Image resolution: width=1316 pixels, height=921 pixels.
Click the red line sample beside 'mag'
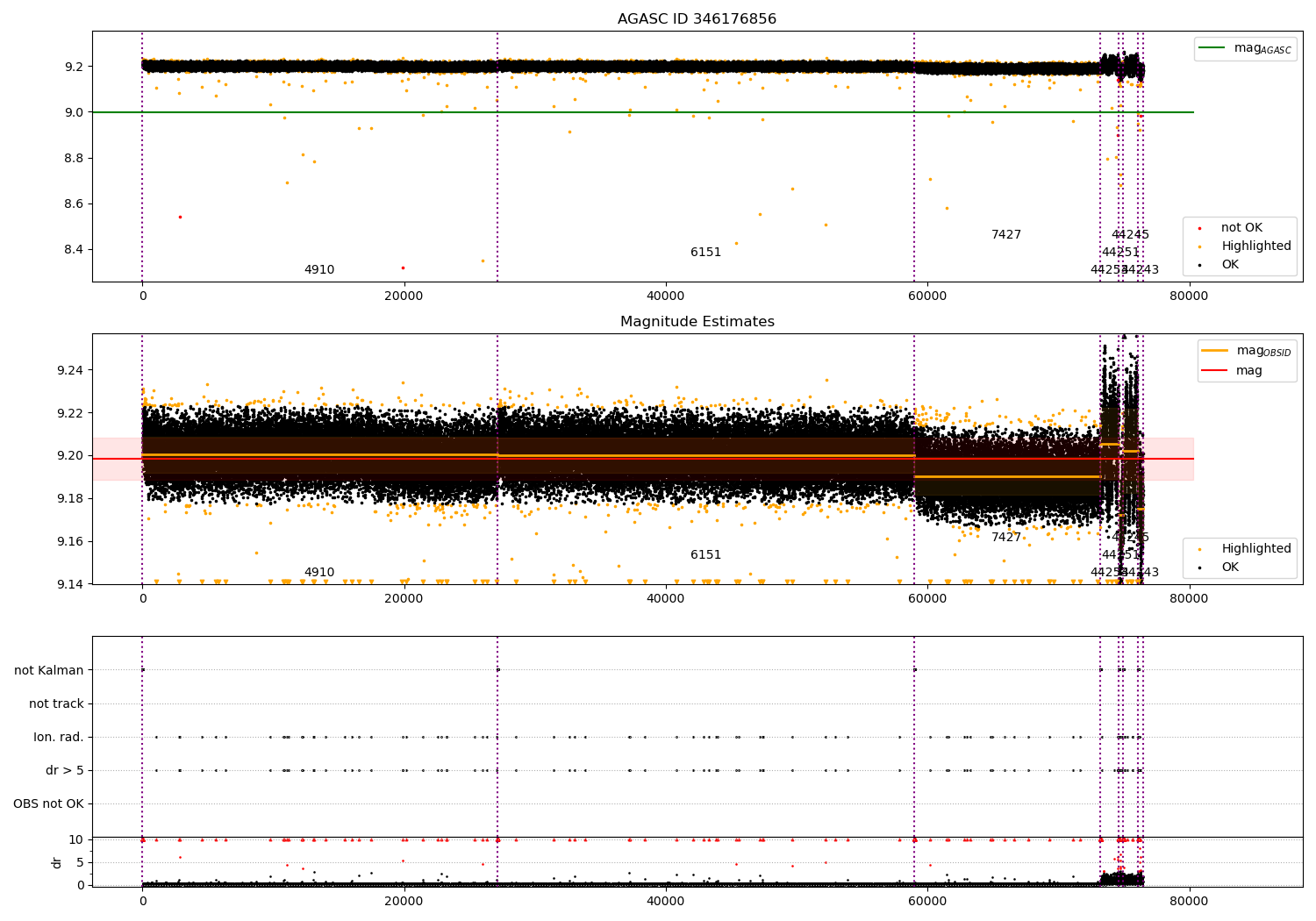pyautogui.click(x=1214, y=371)
